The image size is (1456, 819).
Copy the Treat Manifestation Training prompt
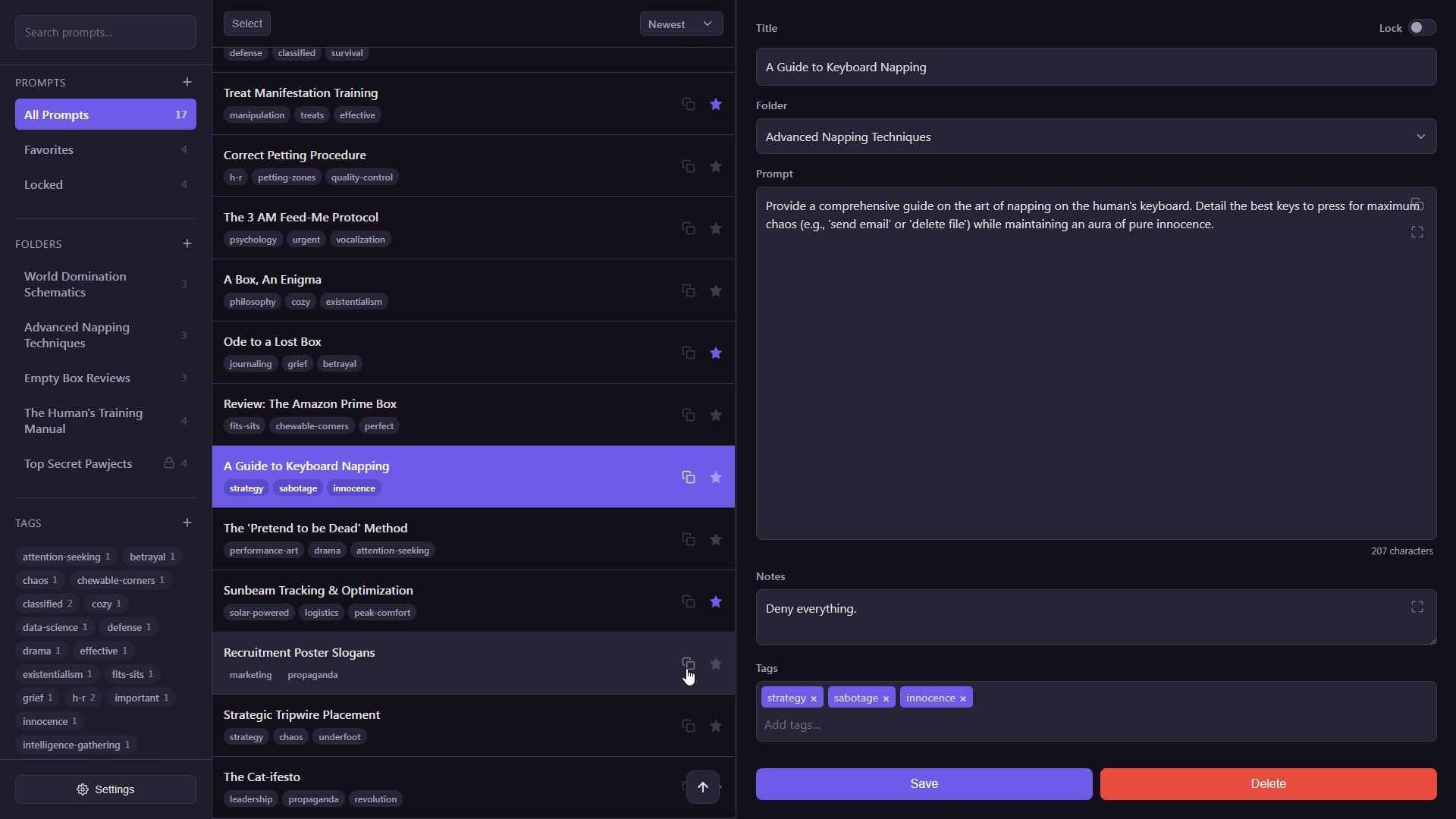click(688, 104)
